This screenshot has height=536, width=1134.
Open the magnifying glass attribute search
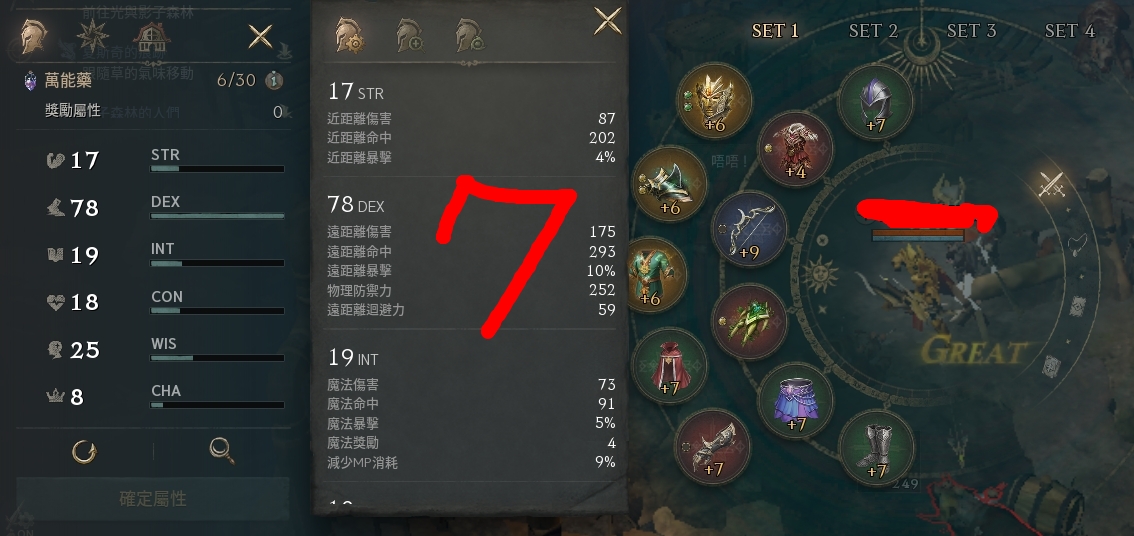coord(222,451)
